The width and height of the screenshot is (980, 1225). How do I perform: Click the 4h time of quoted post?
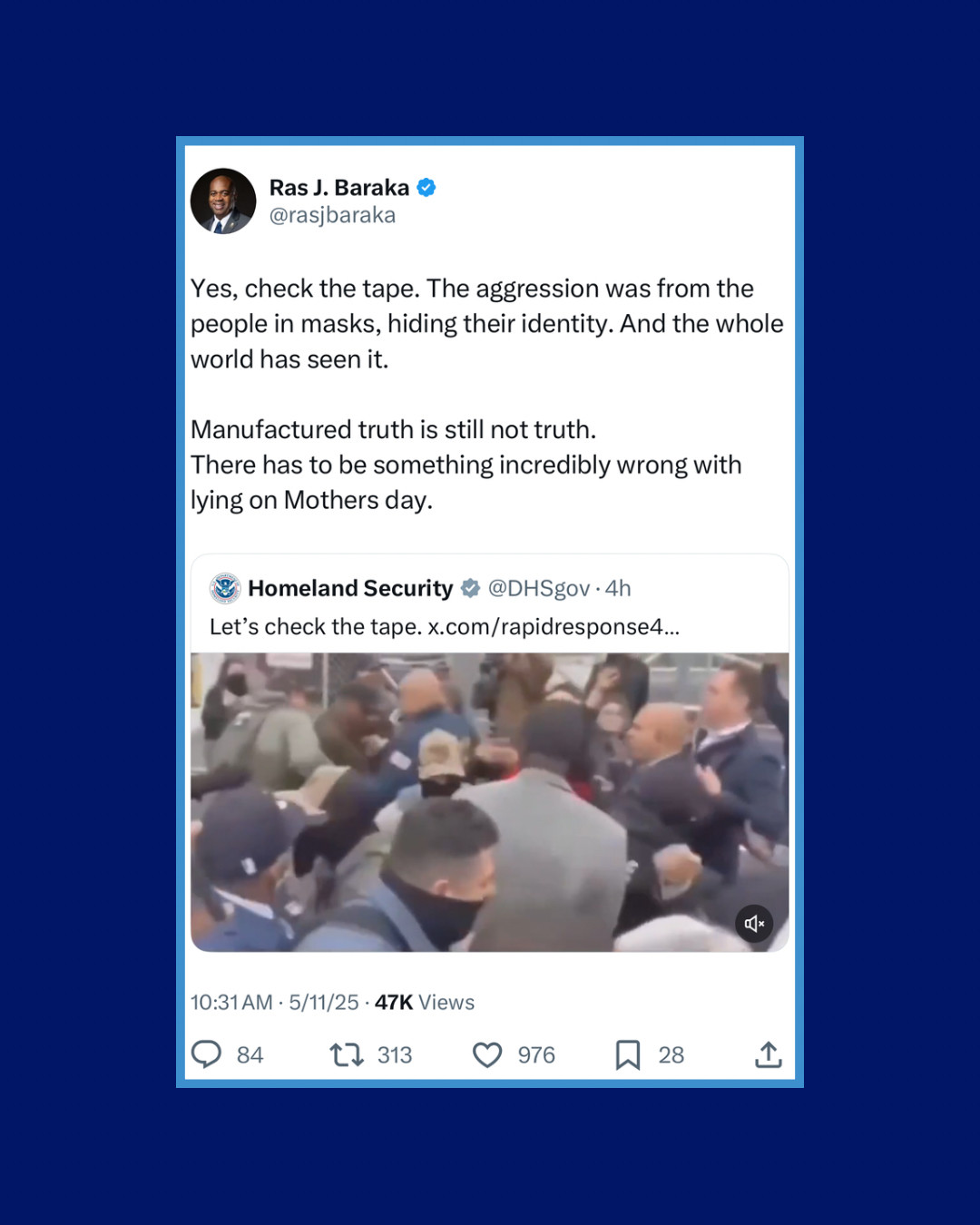pyautogui.click(x=618, y=588)
